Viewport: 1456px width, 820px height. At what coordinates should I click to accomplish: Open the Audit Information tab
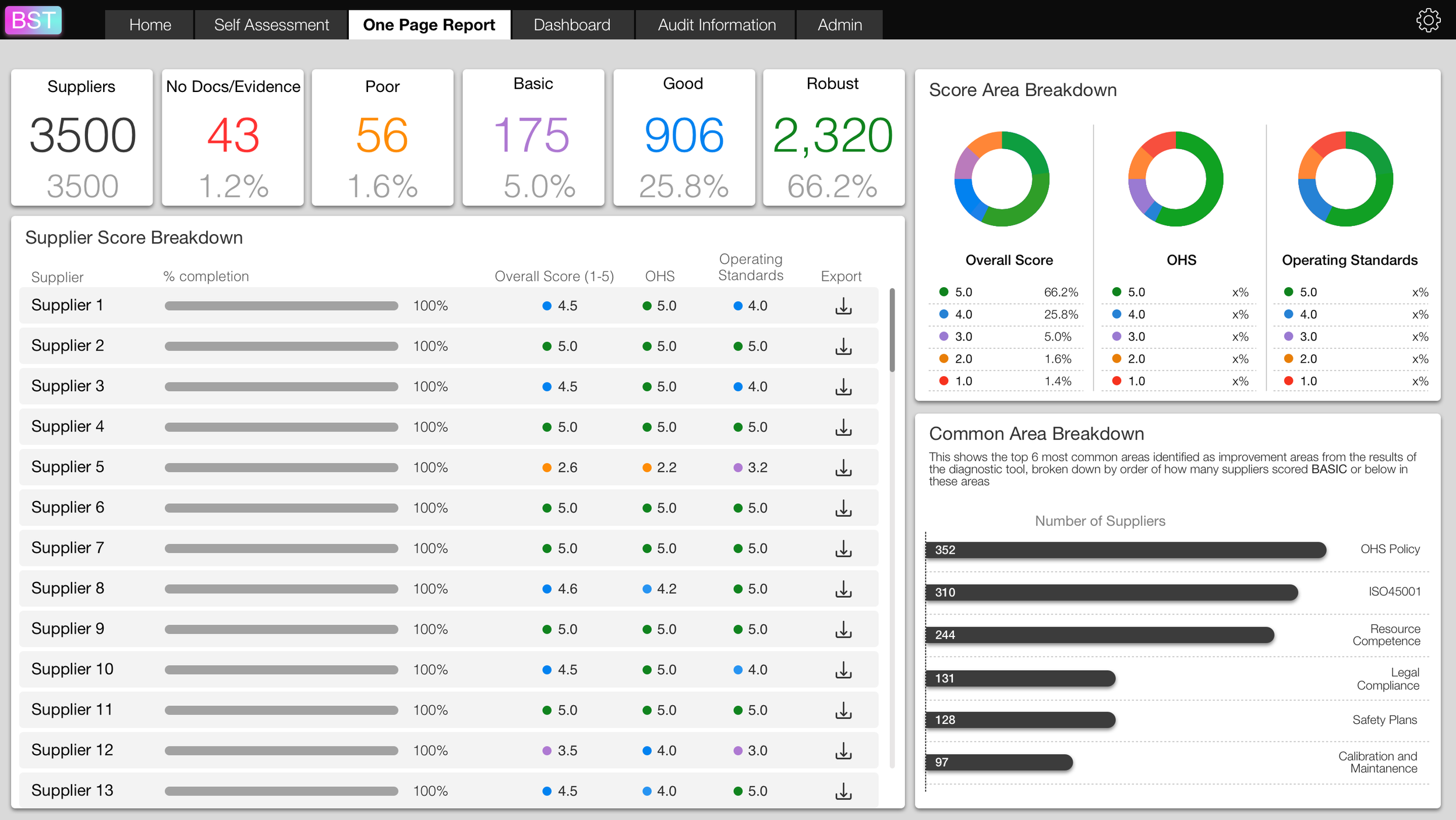point(716,24)
